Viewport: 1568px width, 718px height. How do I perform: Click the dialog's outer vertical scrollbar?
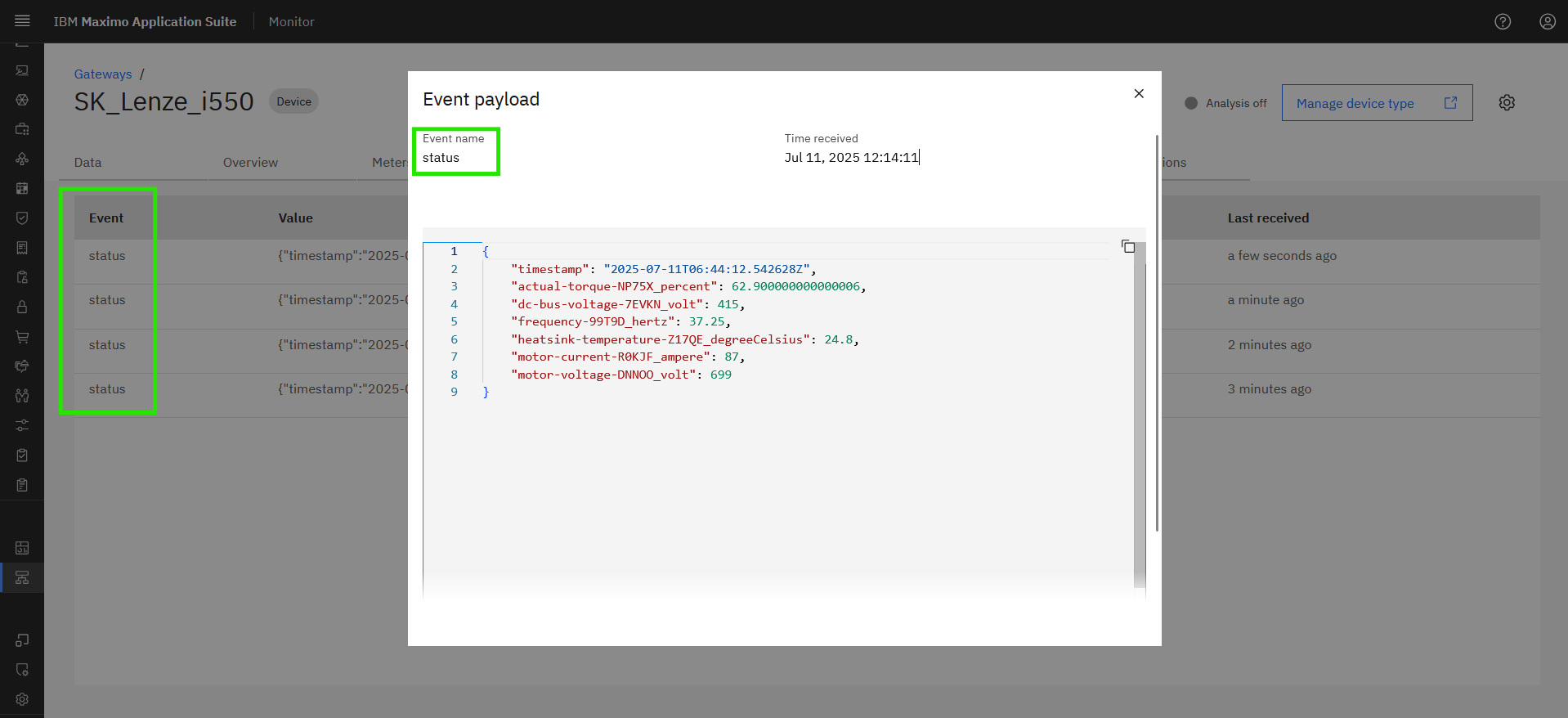(1157, 333)
